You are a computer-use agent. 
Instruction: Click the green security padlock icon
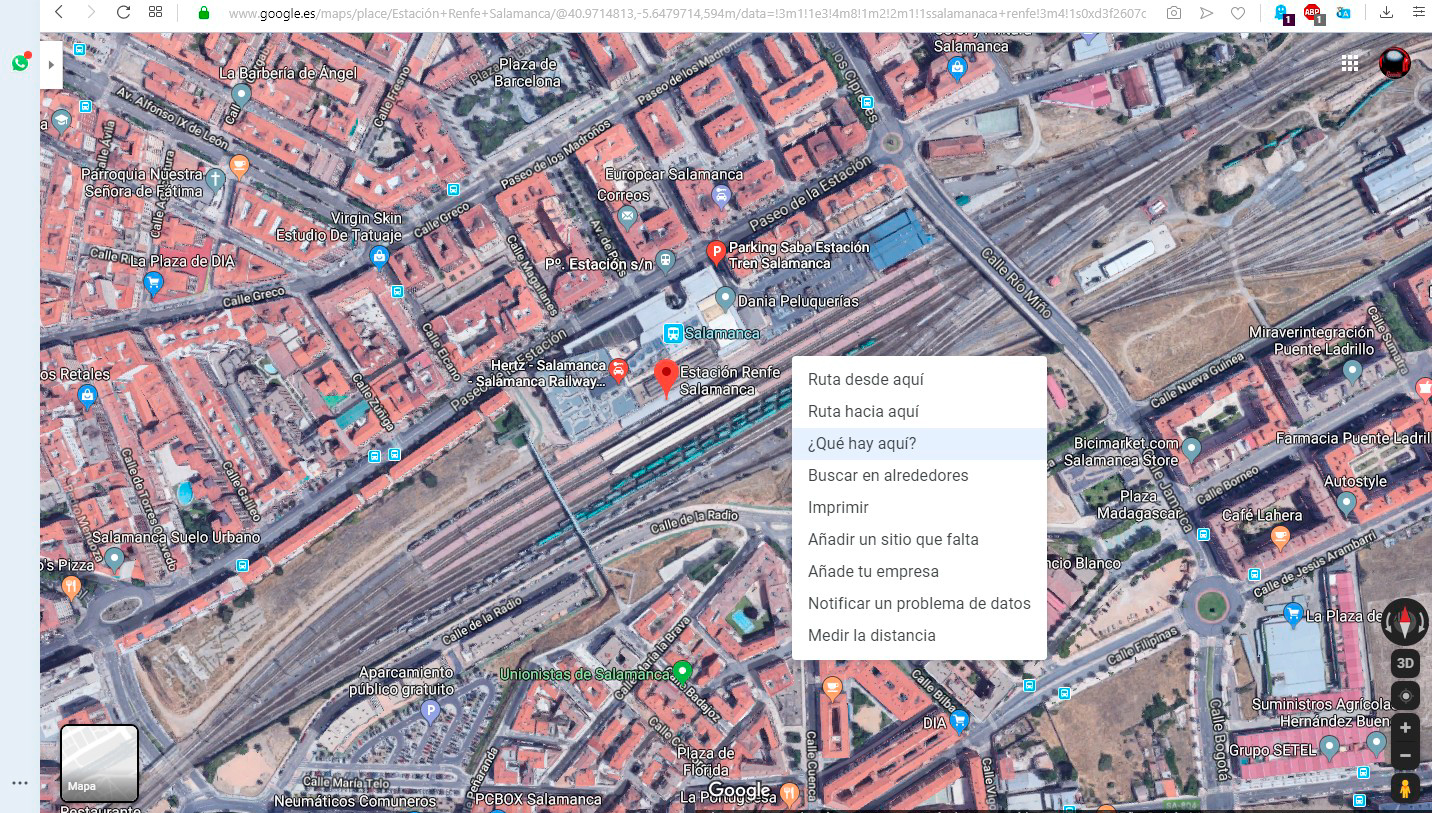click(204, 13)
